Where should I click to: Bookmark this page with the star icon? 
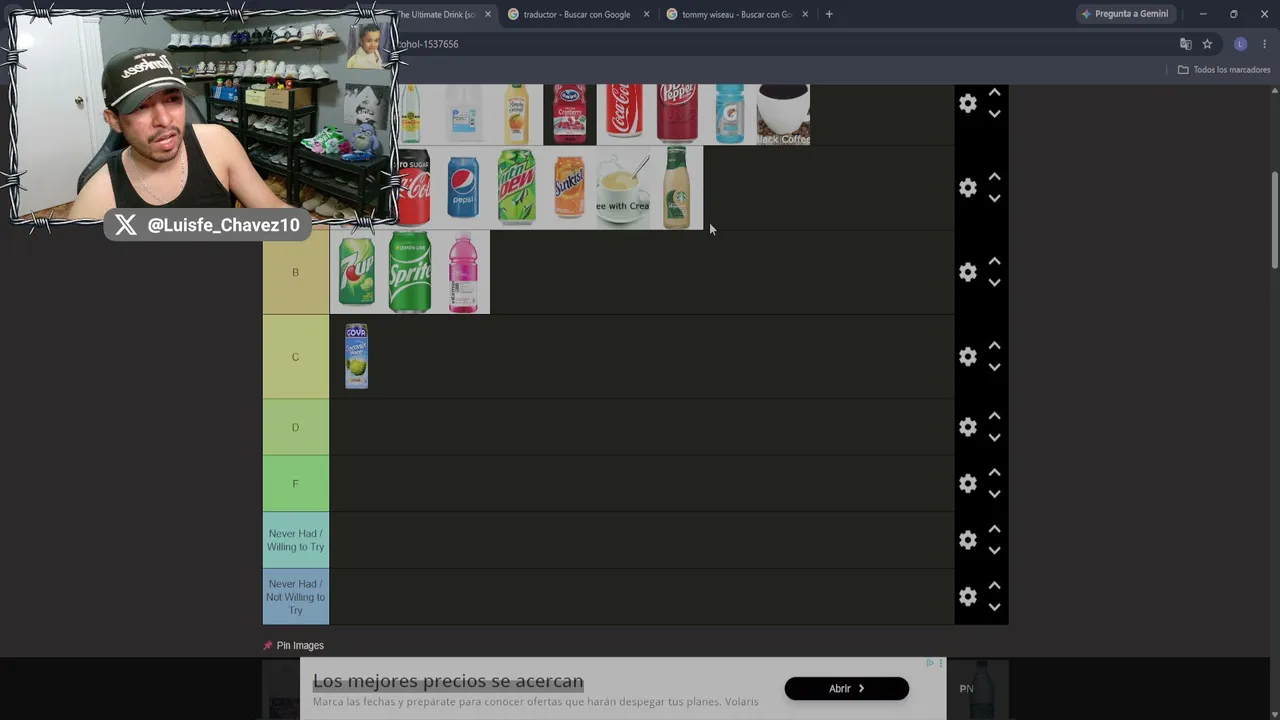pos(1207,44)
